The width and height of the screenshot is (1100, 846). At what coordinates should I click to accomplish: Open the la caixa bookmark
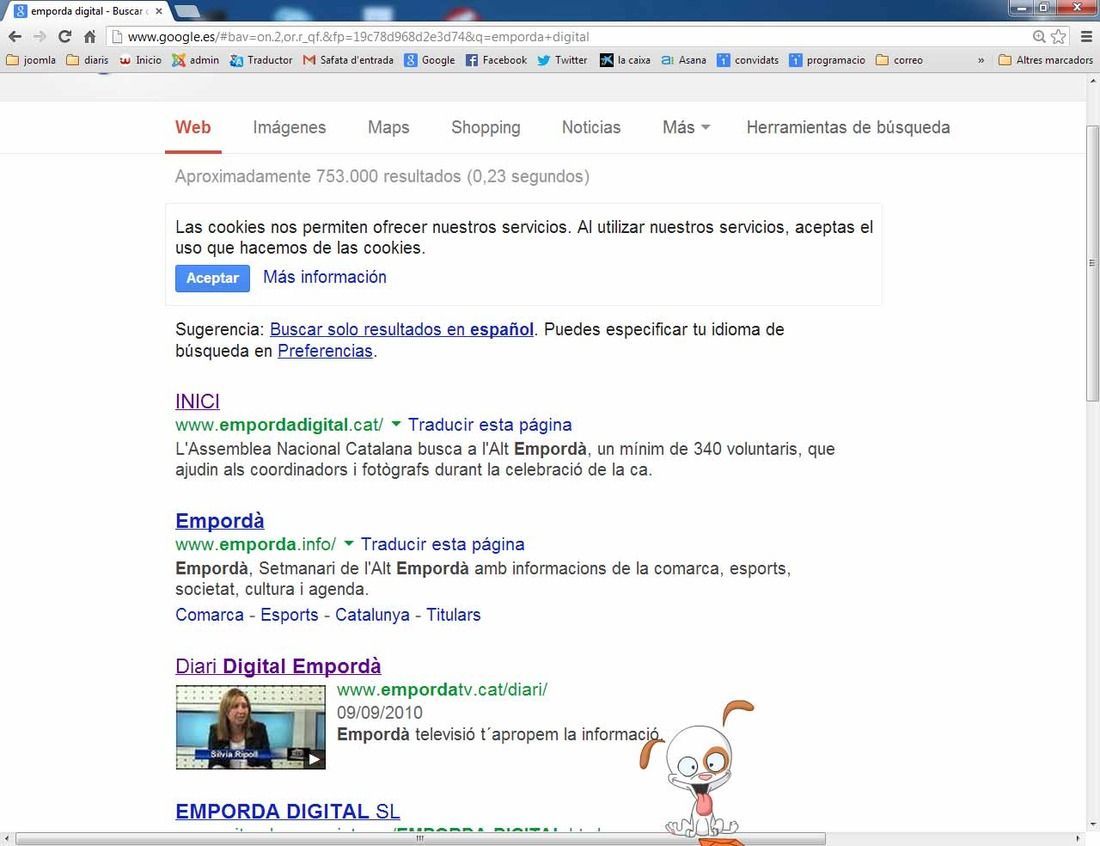625,60
